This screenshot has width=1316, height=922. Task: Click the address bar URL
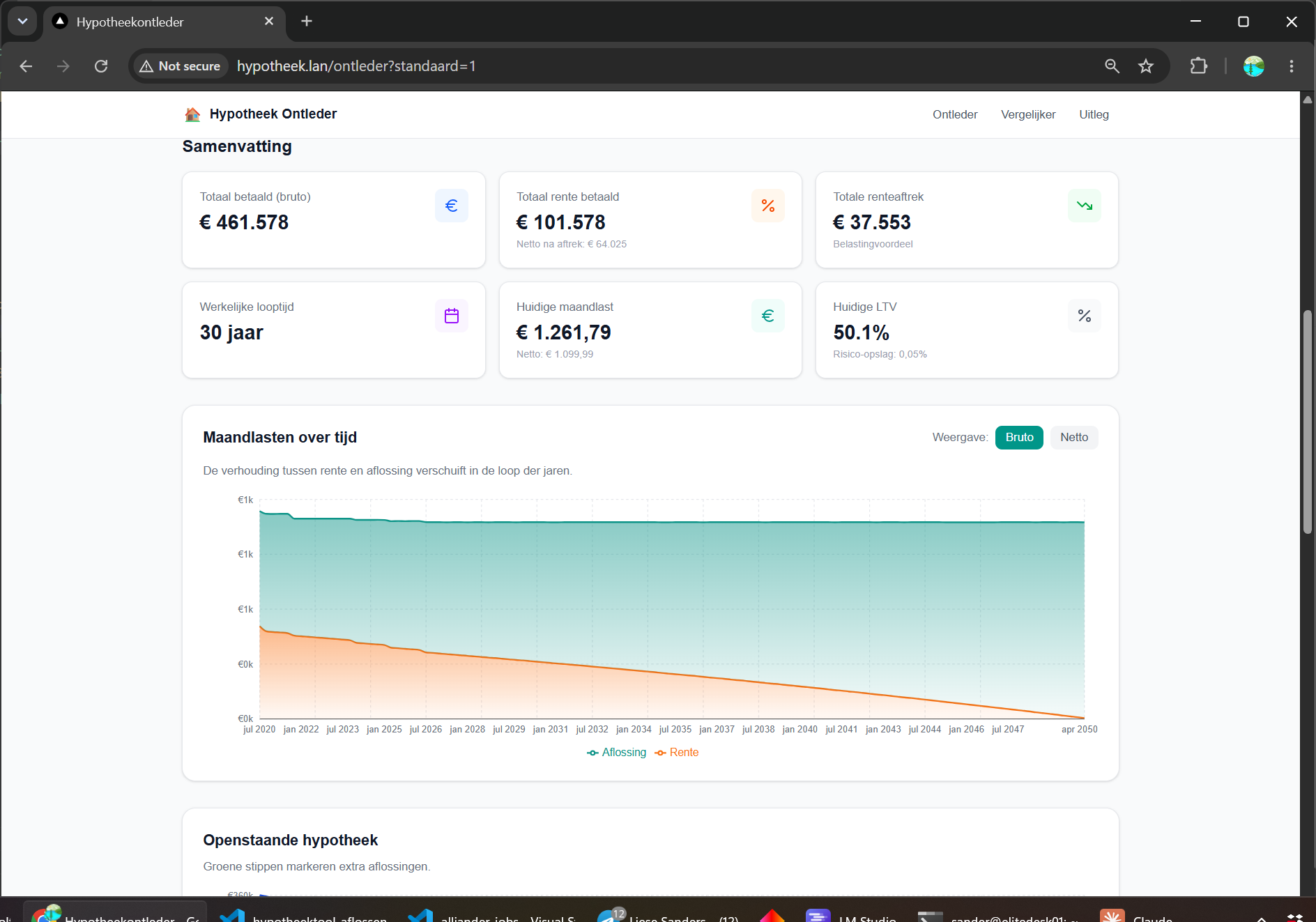click(356, 66)
